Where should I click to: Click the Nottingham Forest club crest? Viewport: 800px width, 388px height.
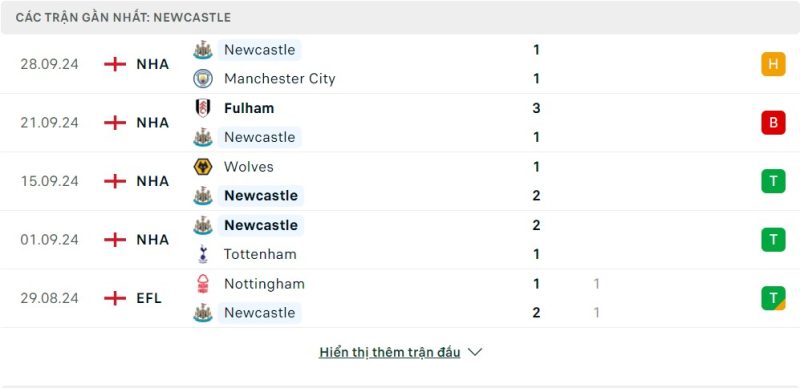(x=203, y=283)
